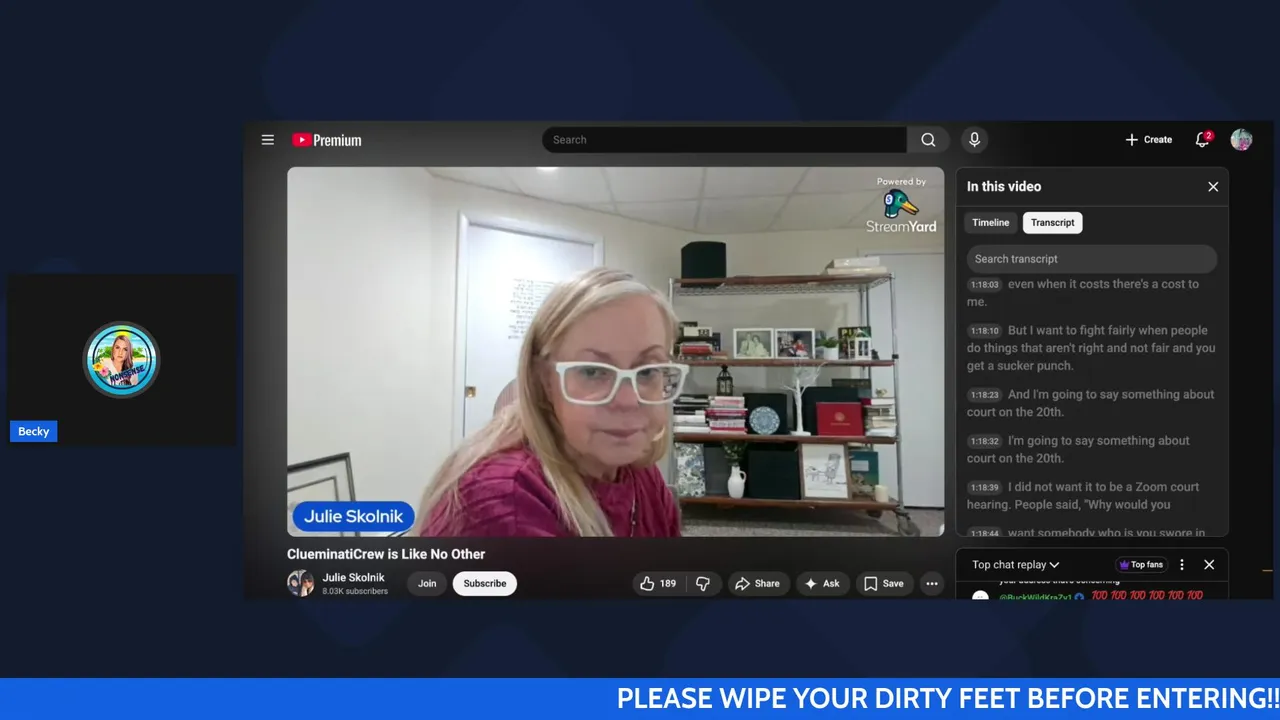Open more actions ellipsis under the video
The height and width of the screenshot is (720, 1280).
coord(932,584)
